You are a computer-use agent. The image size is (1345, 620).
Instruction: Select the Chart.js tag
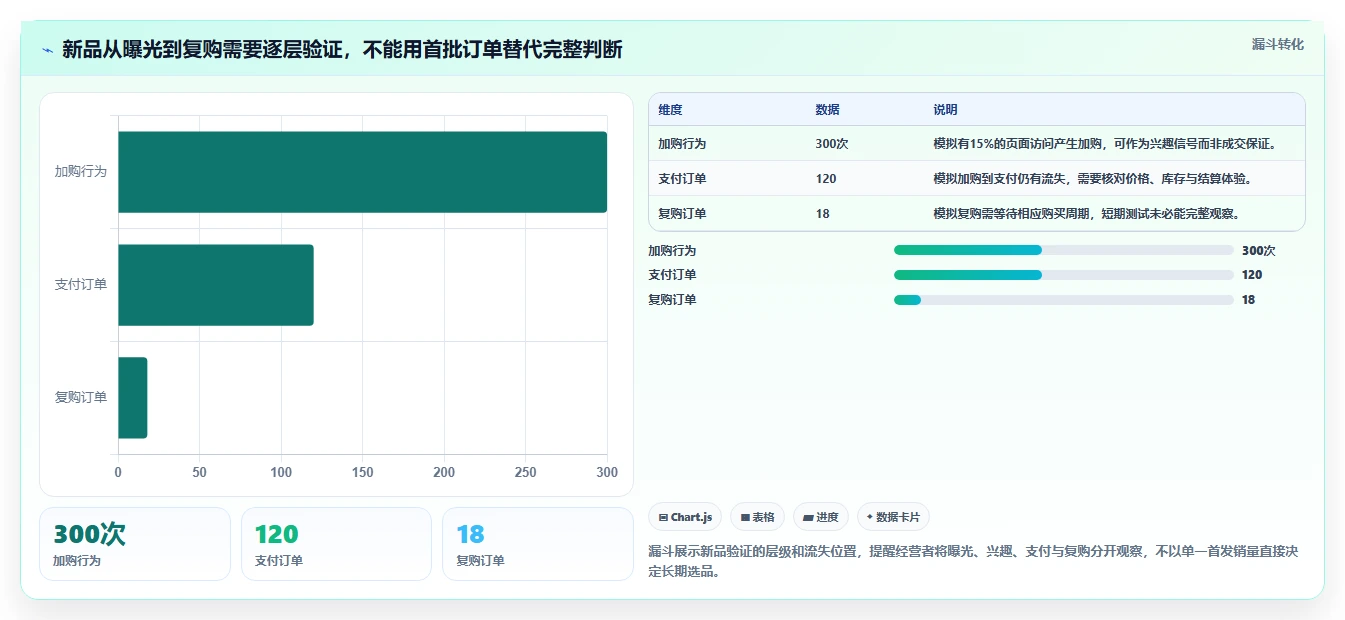click(685, 517)
